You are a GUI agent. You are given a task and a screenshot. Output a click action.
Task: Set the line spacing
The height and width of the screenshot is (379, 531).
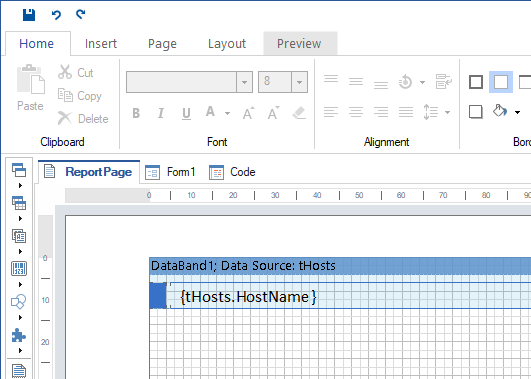[430, 112]
